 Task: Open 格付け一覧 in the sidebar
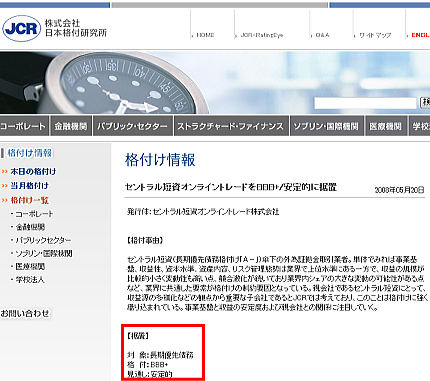point(30,200)
